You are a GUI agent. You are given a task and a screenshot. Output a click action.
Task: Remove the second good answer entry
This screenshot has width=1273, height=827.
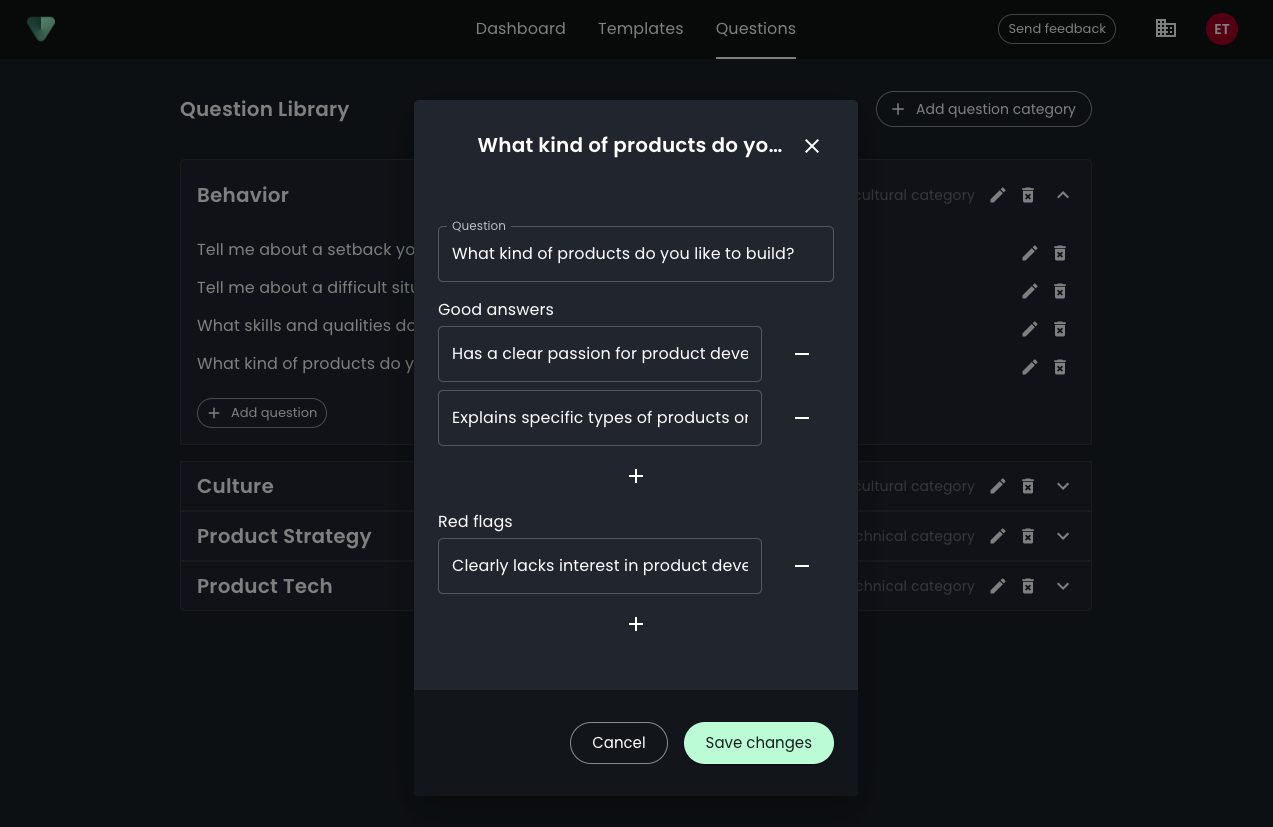point(801,418)
